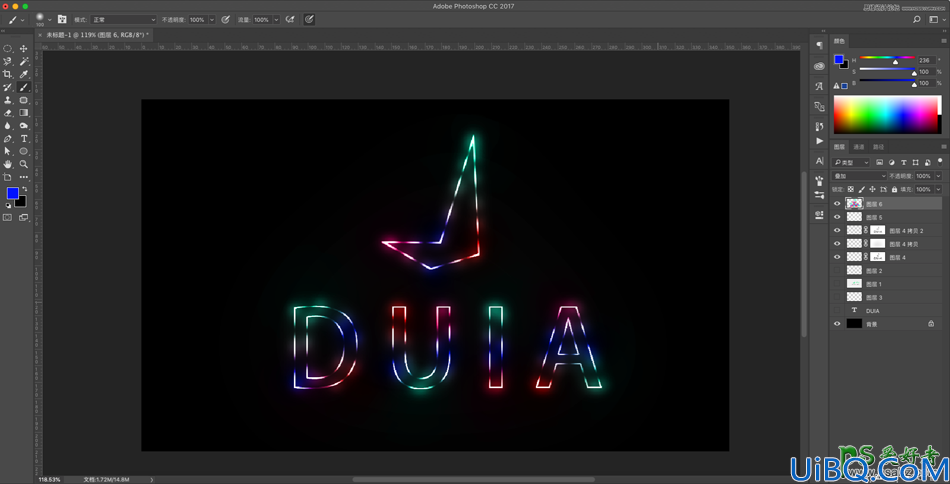Lock transparent pixels in Layers panel
Image resolution: width=950 pixels, height=484 pixels.
(851, 189)
